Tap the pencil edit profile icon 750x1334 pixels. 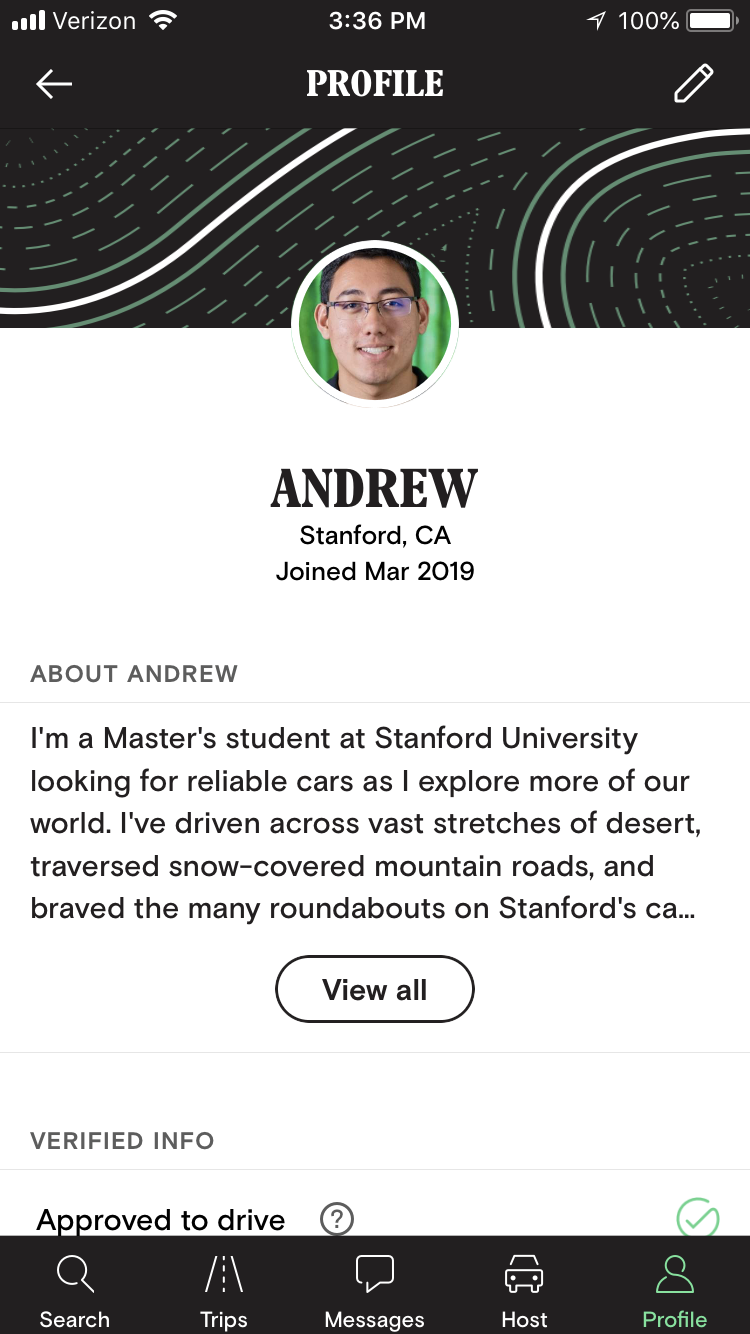pyautogui.click(x=693, y=84)
